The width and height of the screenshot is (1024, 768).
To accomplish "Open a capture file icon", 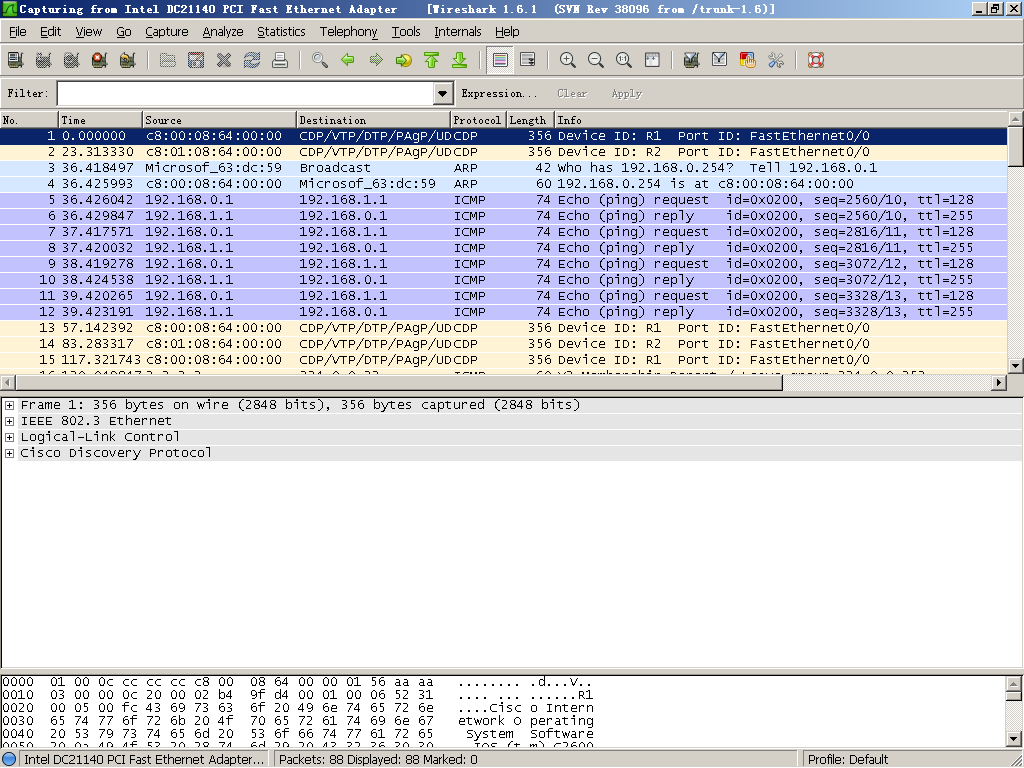I will pyautogui.click(x=168, y=60).
